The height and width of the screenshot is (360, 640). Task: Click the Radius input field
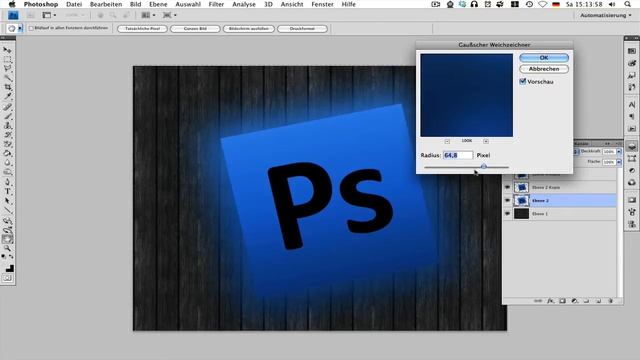pos(458,155)
